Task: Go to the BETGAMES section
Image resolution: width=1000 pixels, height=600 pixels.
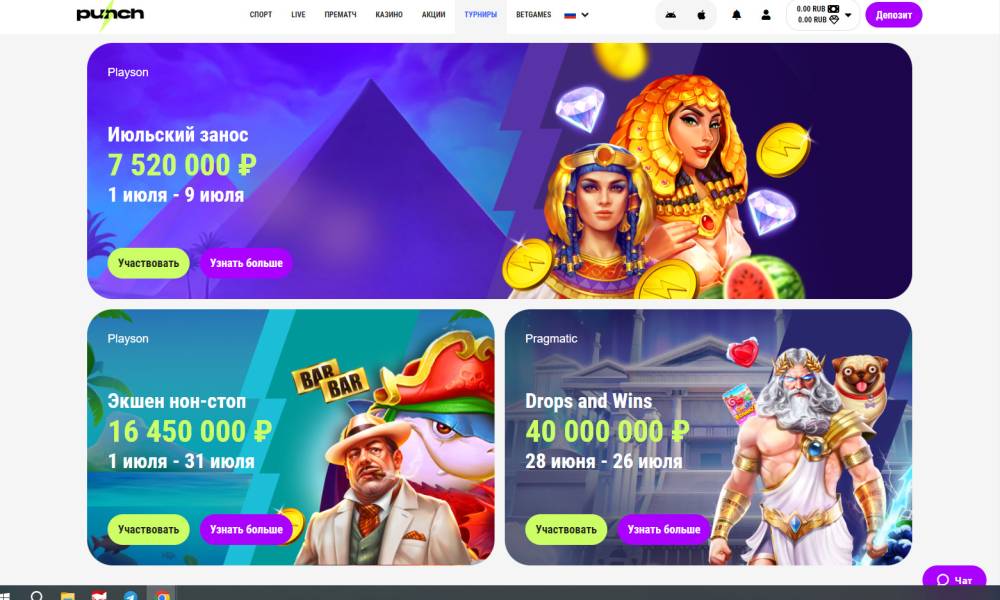Action: (x=534, y=15)
